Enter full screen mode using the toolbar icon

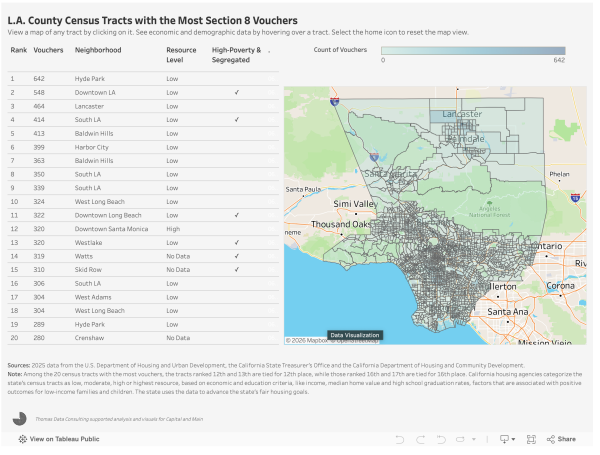tap(531, 439)
